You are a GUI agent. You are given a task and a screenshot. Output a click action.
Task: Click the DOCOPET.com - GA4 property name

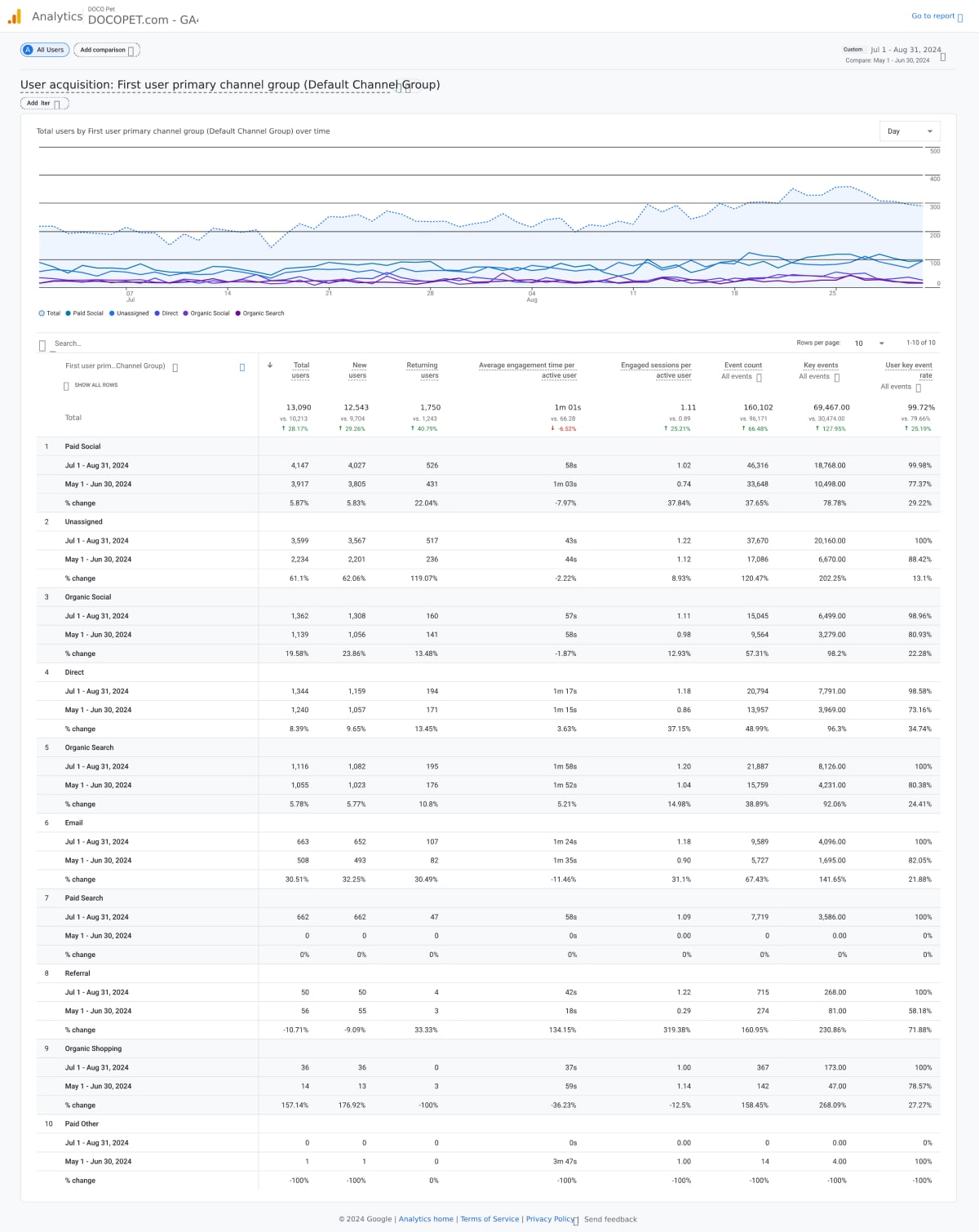point(143,20)
